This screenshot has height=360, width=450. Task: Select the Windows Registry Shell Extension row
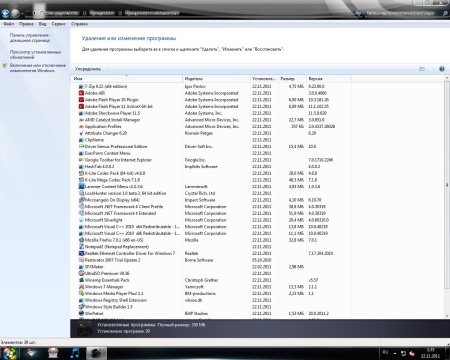(x=211, y=300)
